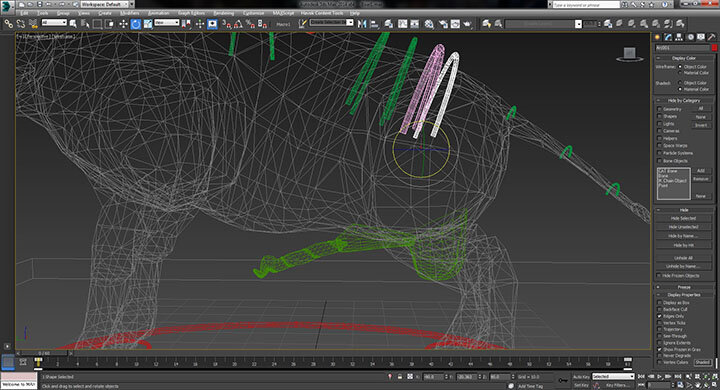Image resolution: width=720 pixels, height=390 pixels.
Task: Open the Material Editor icon
Action: [429, 24]
